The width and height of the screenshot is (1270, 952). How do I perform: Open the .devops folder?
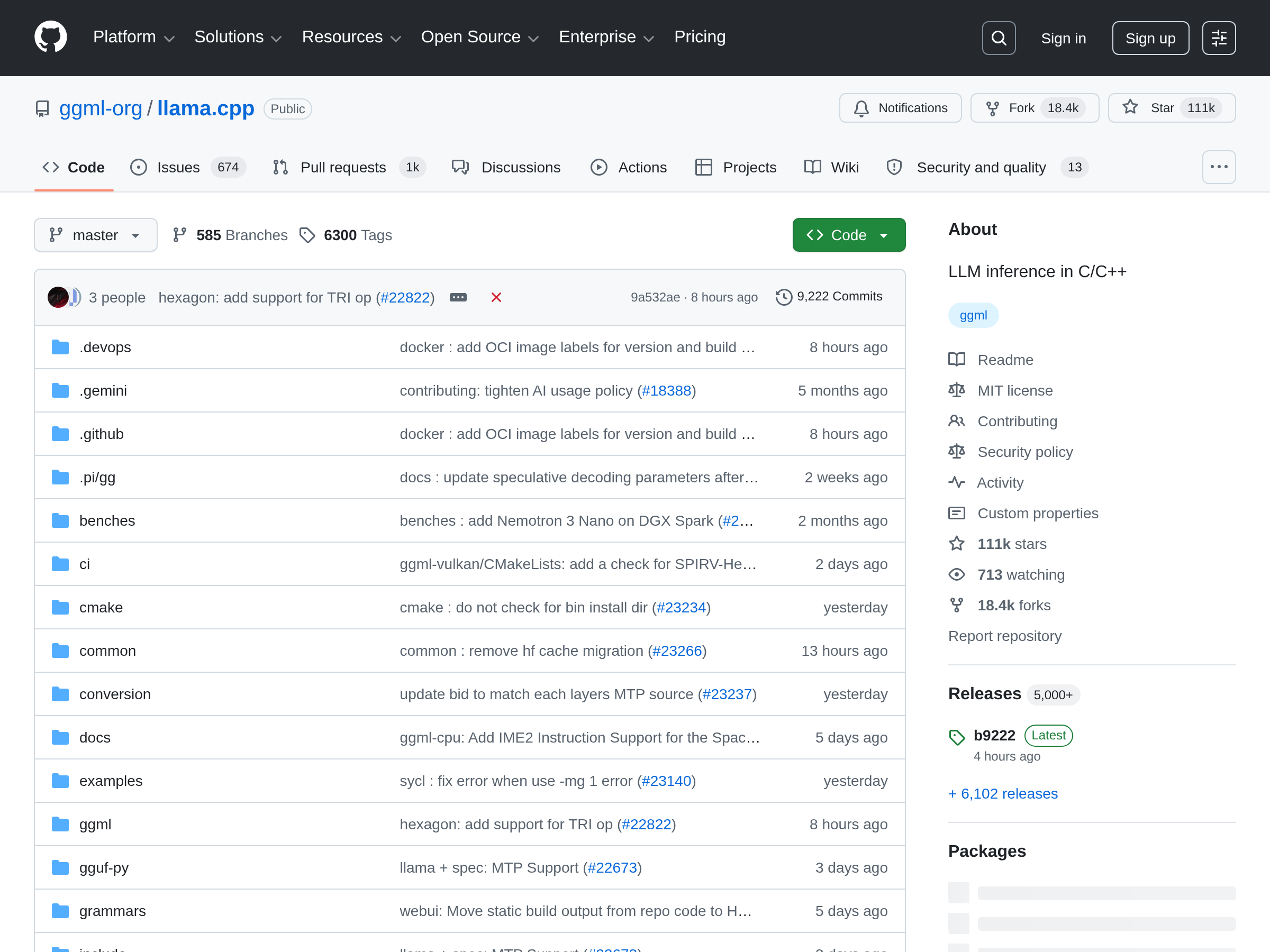tap(105, 347)
